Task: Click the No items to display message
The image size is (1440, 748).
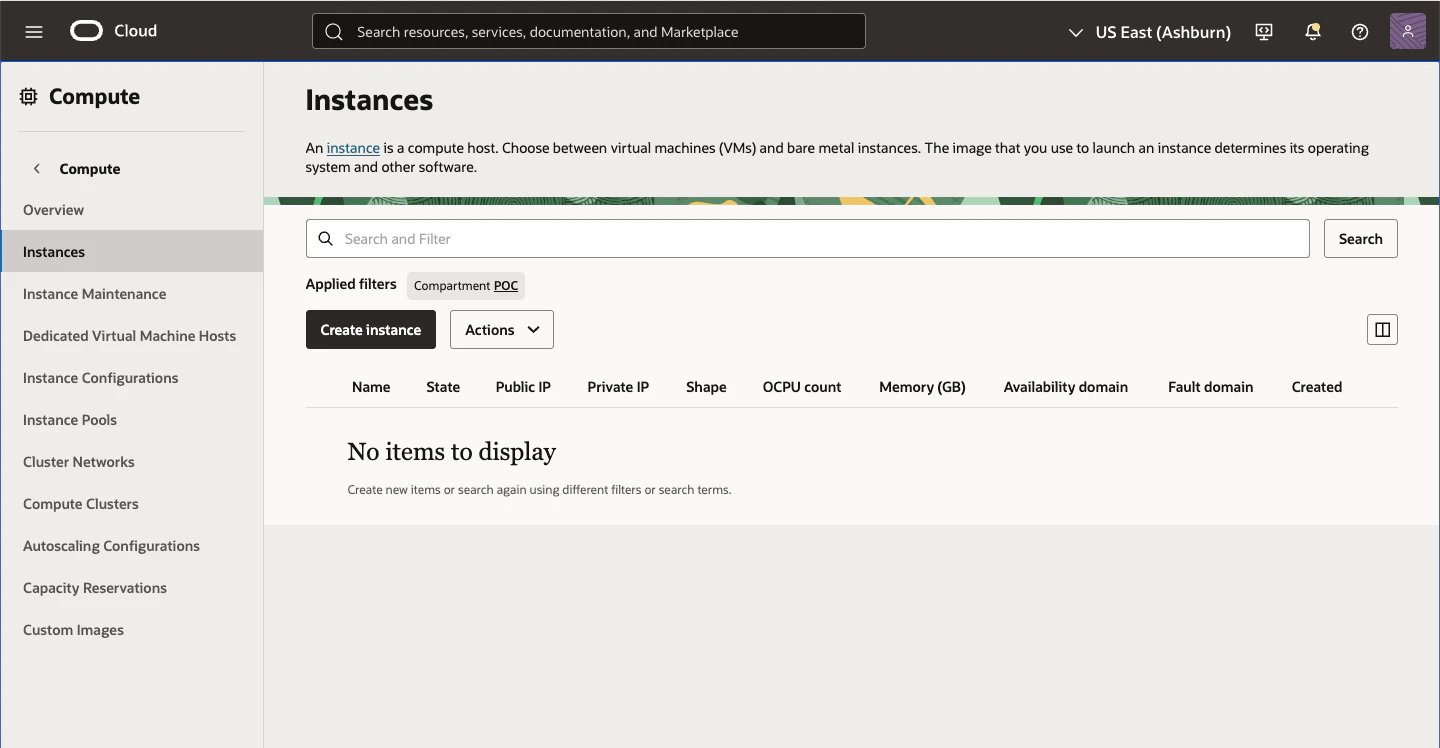Action: tap(451, 452)
